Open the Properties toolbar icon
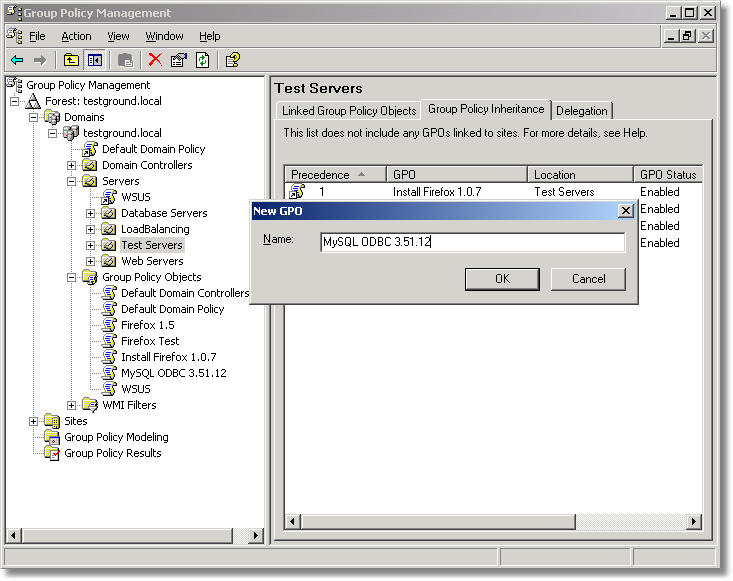This screenshot has width=733, height=581. 179,60
